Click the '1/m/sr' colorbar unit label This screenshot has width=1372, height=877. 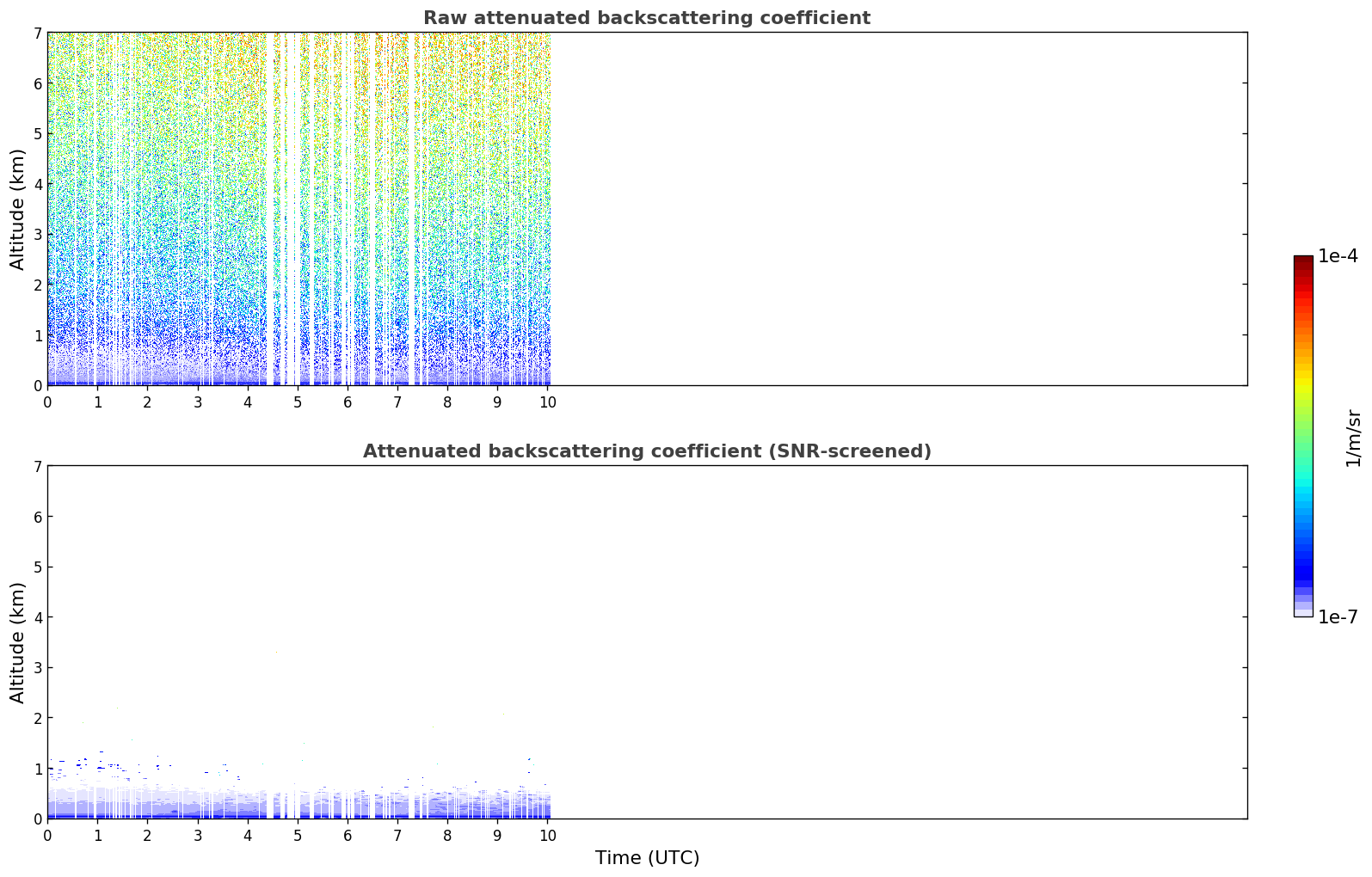coord(1354,438)
